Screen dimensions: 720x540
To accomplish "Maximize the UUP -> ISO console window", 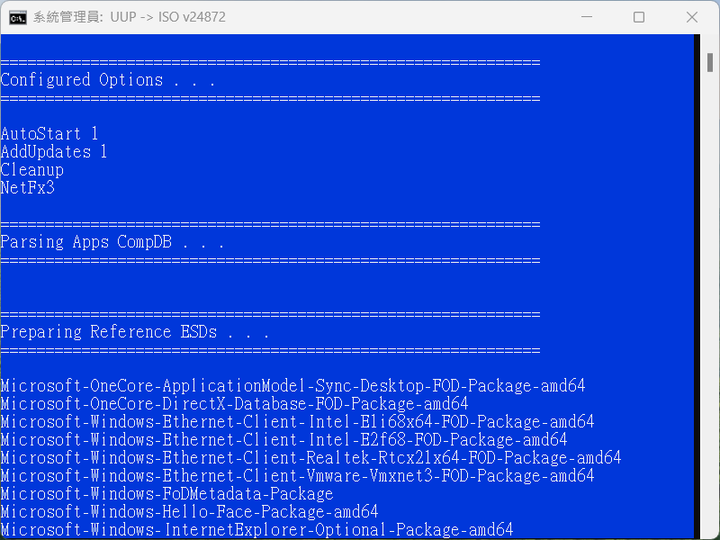I will pos(639,17).
